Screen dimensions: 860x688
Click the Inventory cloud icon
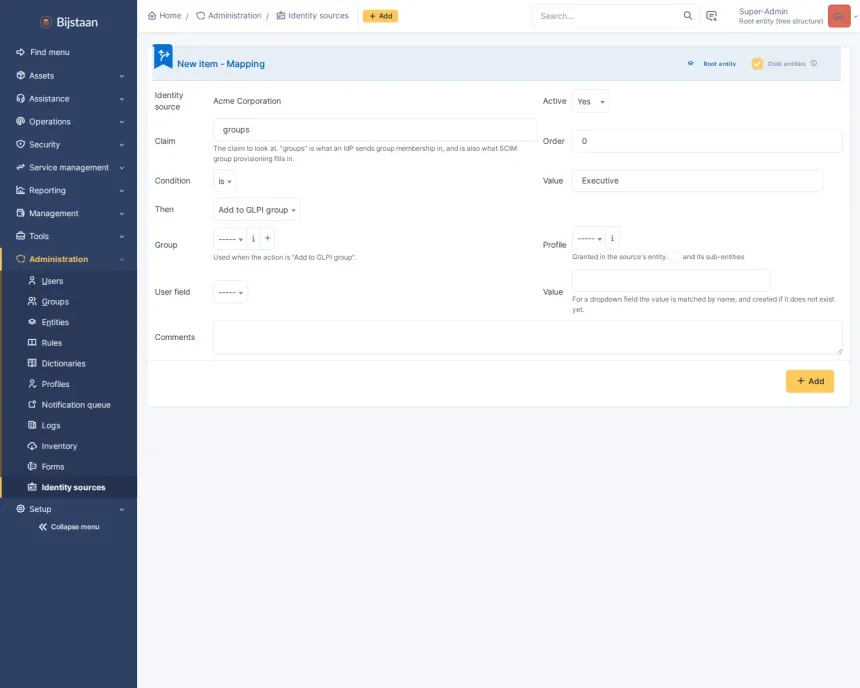(32, 446)
